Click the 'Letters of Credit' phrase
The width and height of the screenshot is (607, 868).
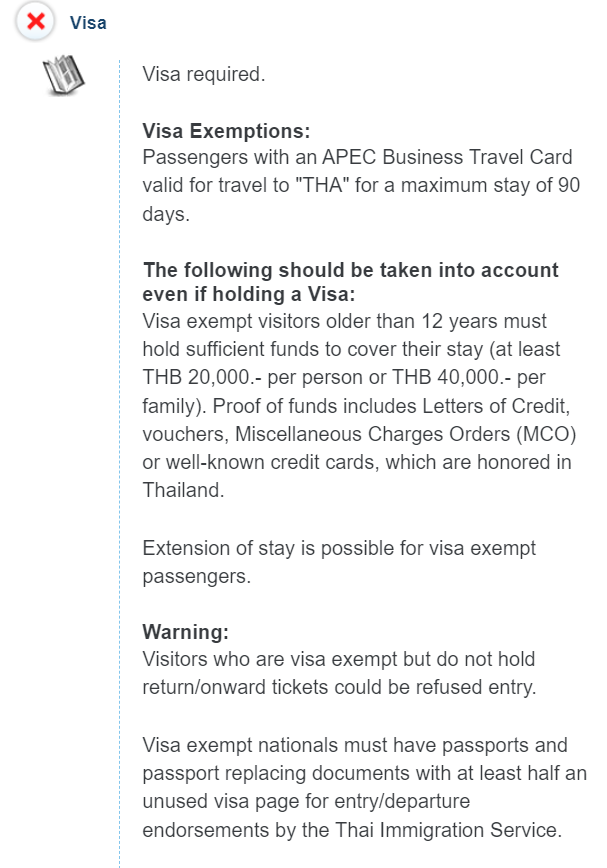pyautogui.click(x=496, y=406)
